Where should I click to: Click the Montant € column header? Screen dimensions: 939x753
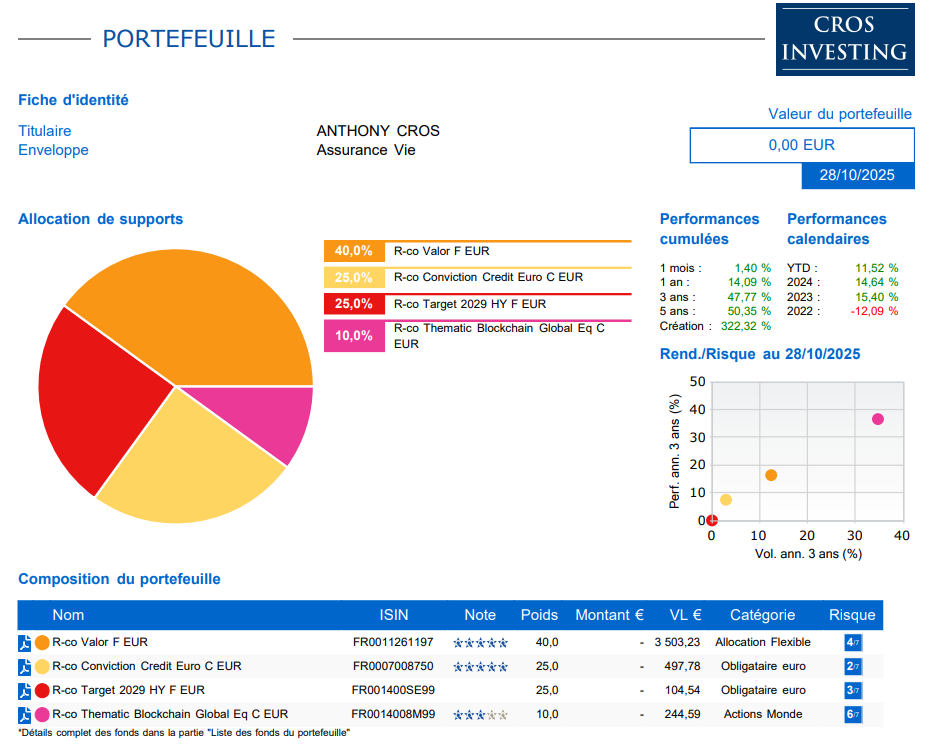[x=609, y=615]
